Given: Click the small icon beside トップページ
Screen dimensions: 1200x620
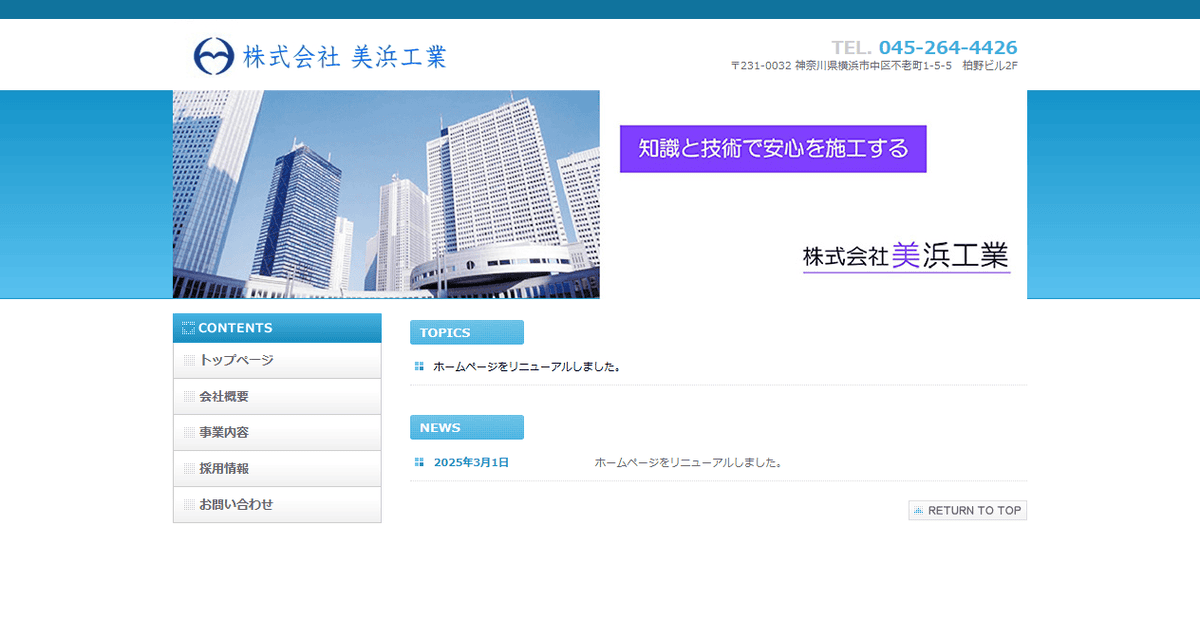Looking at the screenshot, I should coord(189,360).
